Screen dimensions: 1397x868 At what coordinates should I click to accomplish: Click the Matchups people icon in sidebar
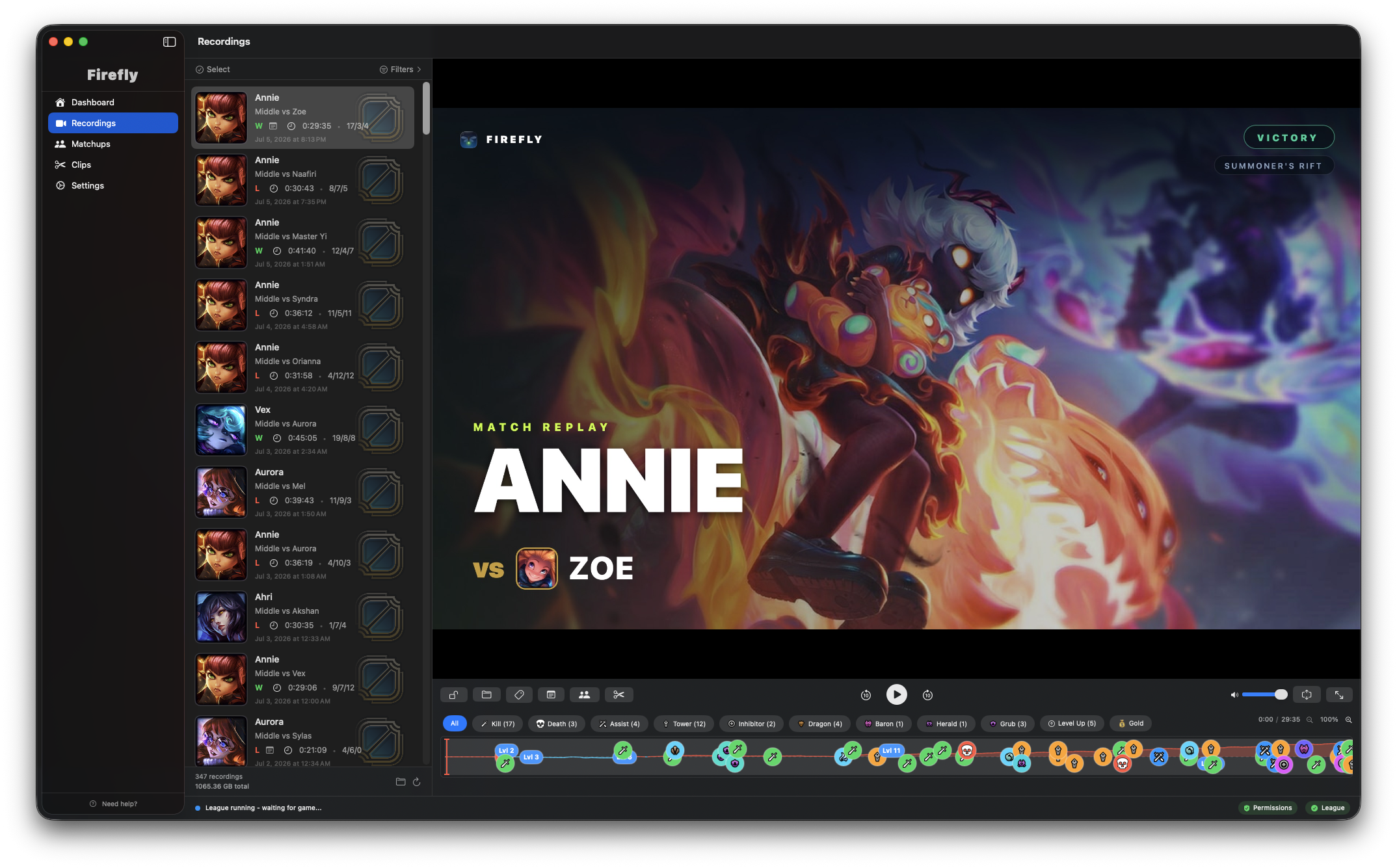point(60,144)
